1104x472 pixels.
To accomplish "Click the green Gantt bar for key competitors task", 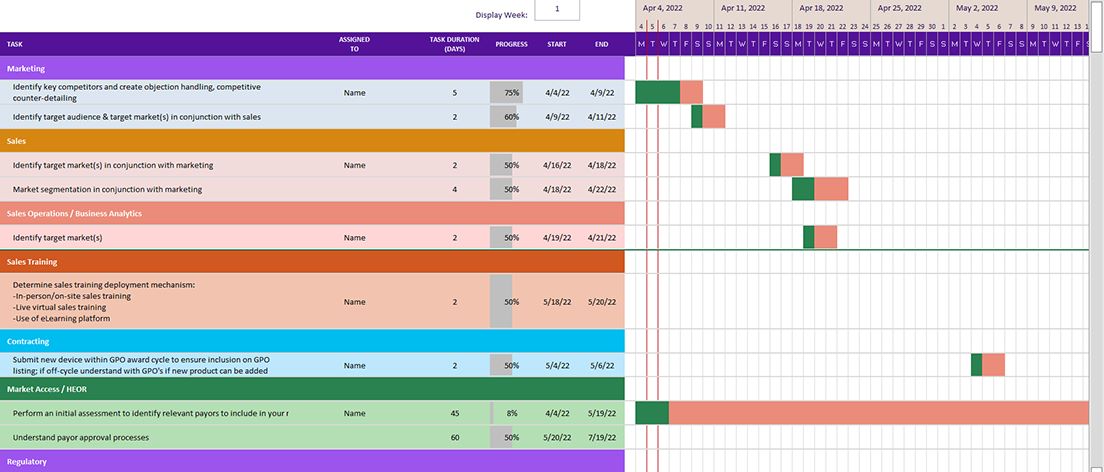I will [x=658, y=92].
